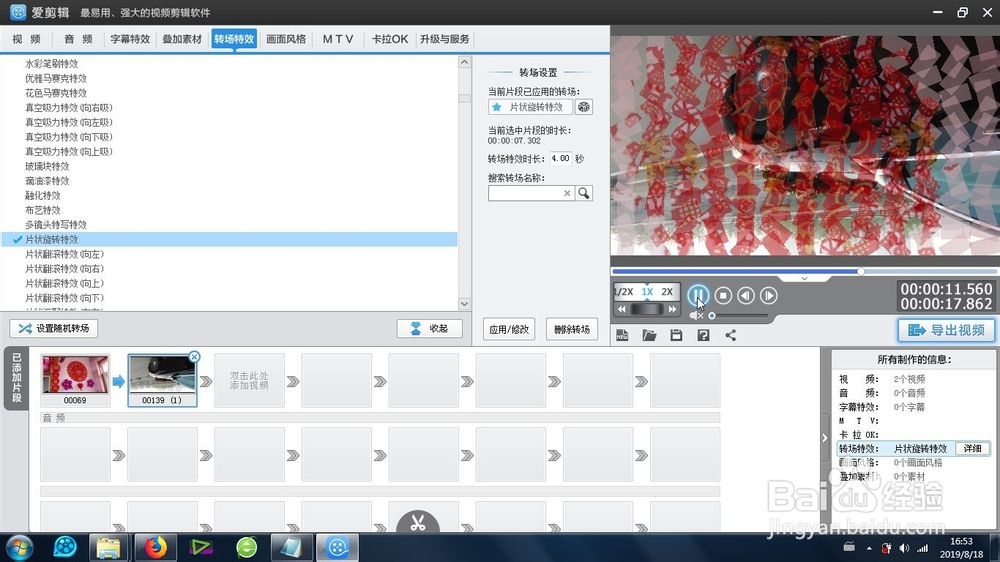Show hidden system tray icons
The image size is (1000, 562).
point(869,548)
